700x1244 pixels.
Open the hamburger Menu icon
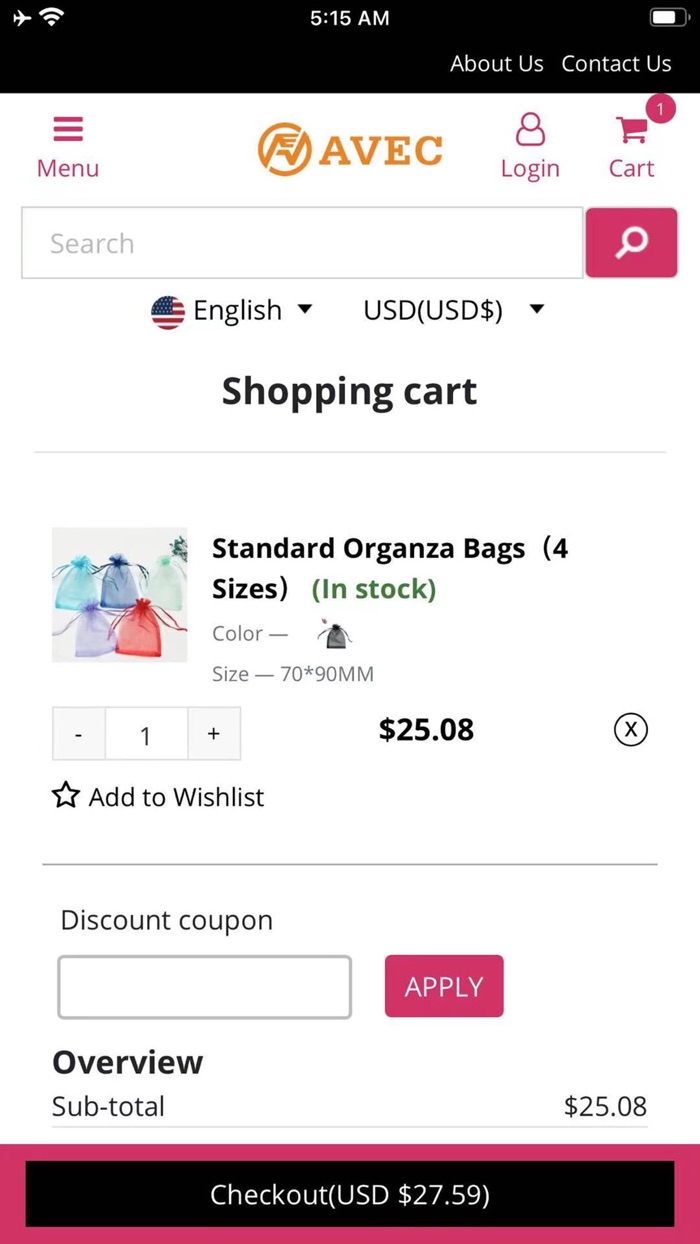[x=67, y=130]
